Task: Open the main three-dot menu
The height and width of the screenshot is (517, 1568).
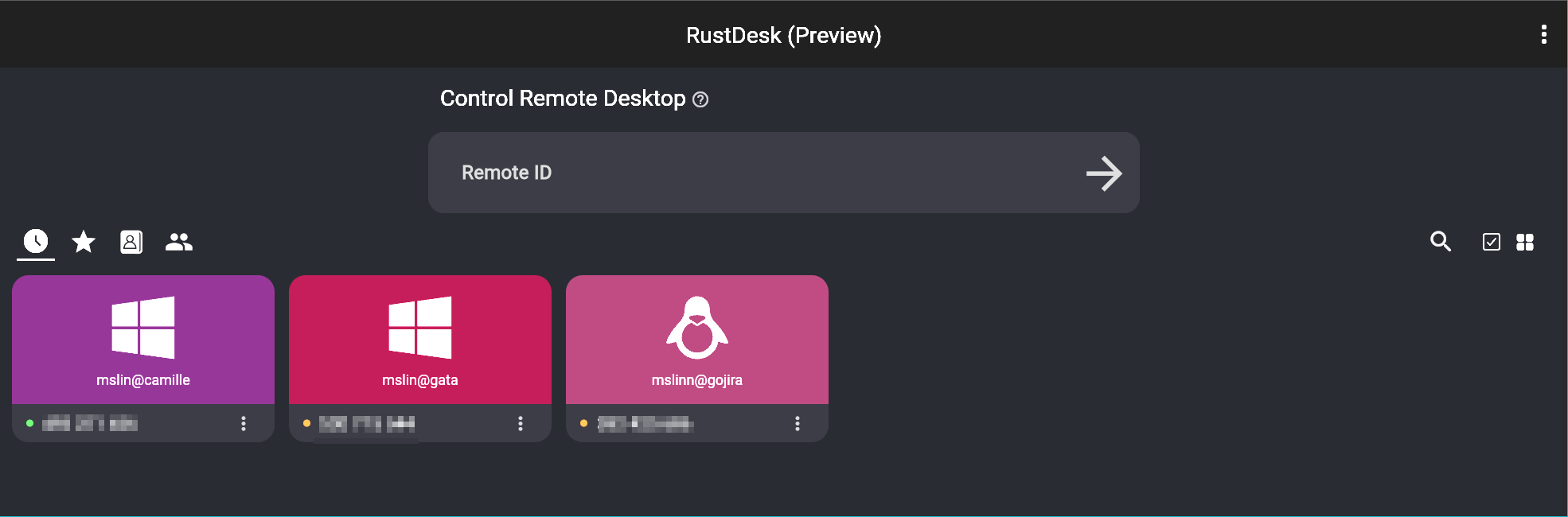Action: (1543, 34)
